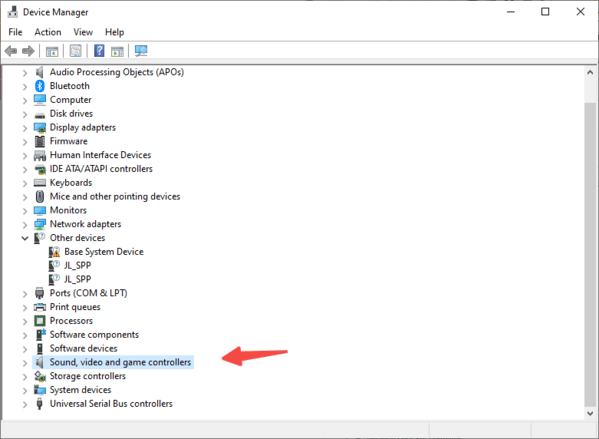Click the Bluetooth category icon

coord(40,86)
